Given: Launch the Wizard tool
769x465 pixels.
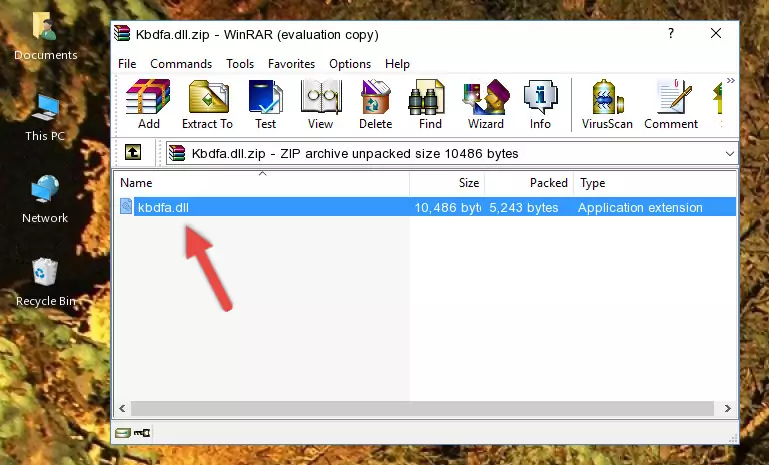Looking at the screenshot, I should [486, 104].
